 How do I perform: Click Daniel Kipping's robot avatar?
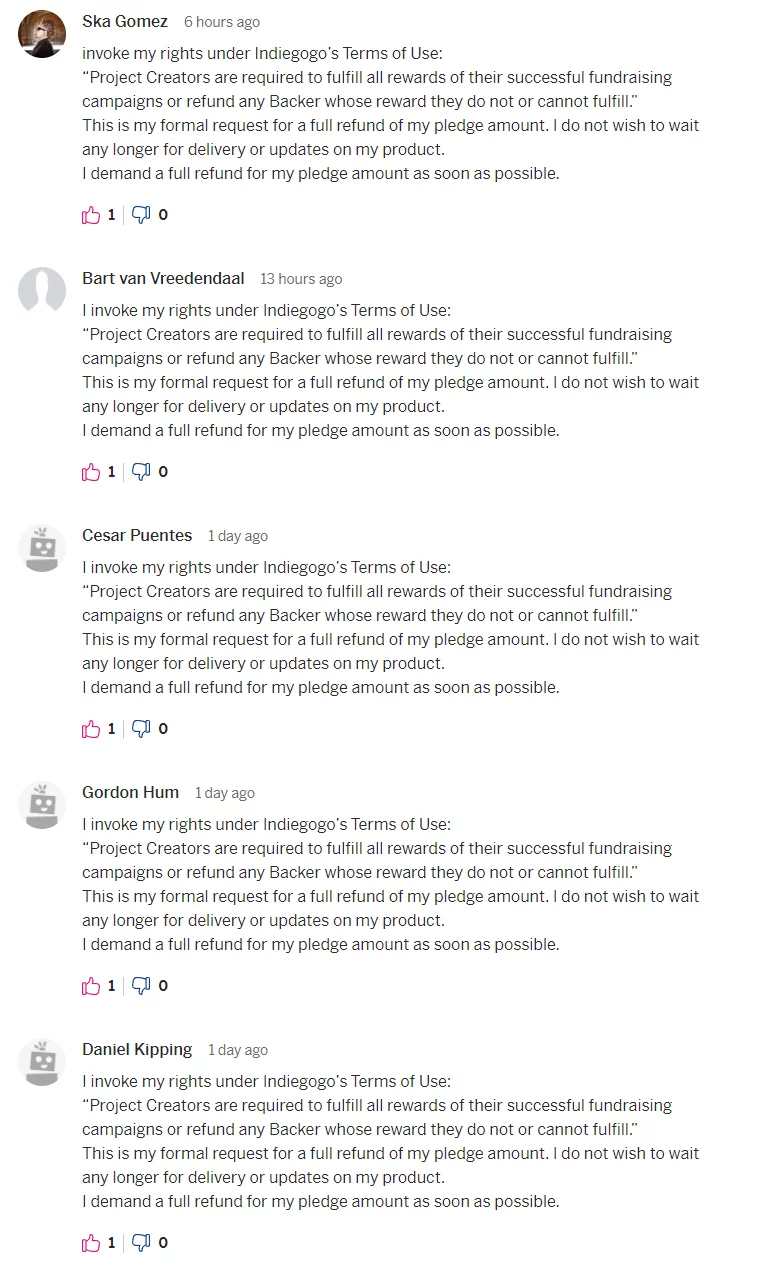pos(42,1062)
